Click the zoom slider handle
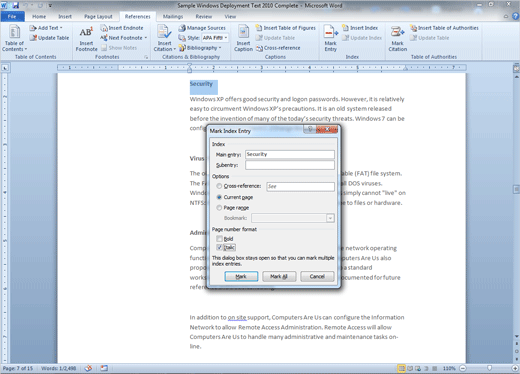520x374 pixels. [x=489, y=368]
